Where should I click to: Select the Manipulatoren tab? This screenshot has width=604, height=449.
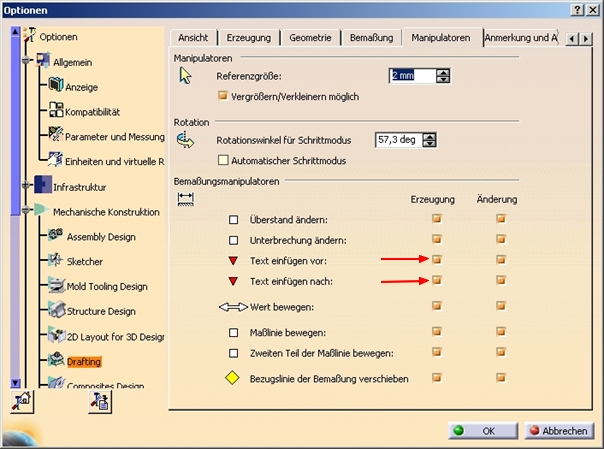click(441, 37)
